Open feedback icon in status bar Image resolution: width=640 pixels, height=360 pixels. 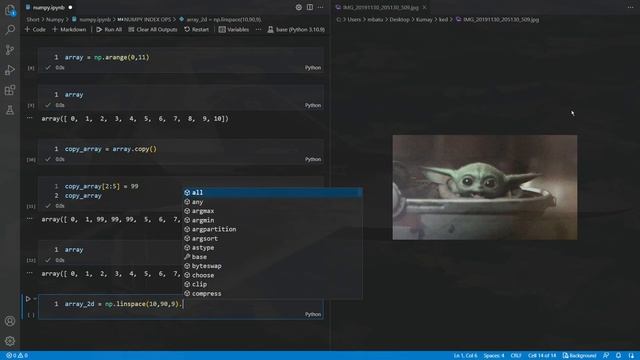(606, 356)
